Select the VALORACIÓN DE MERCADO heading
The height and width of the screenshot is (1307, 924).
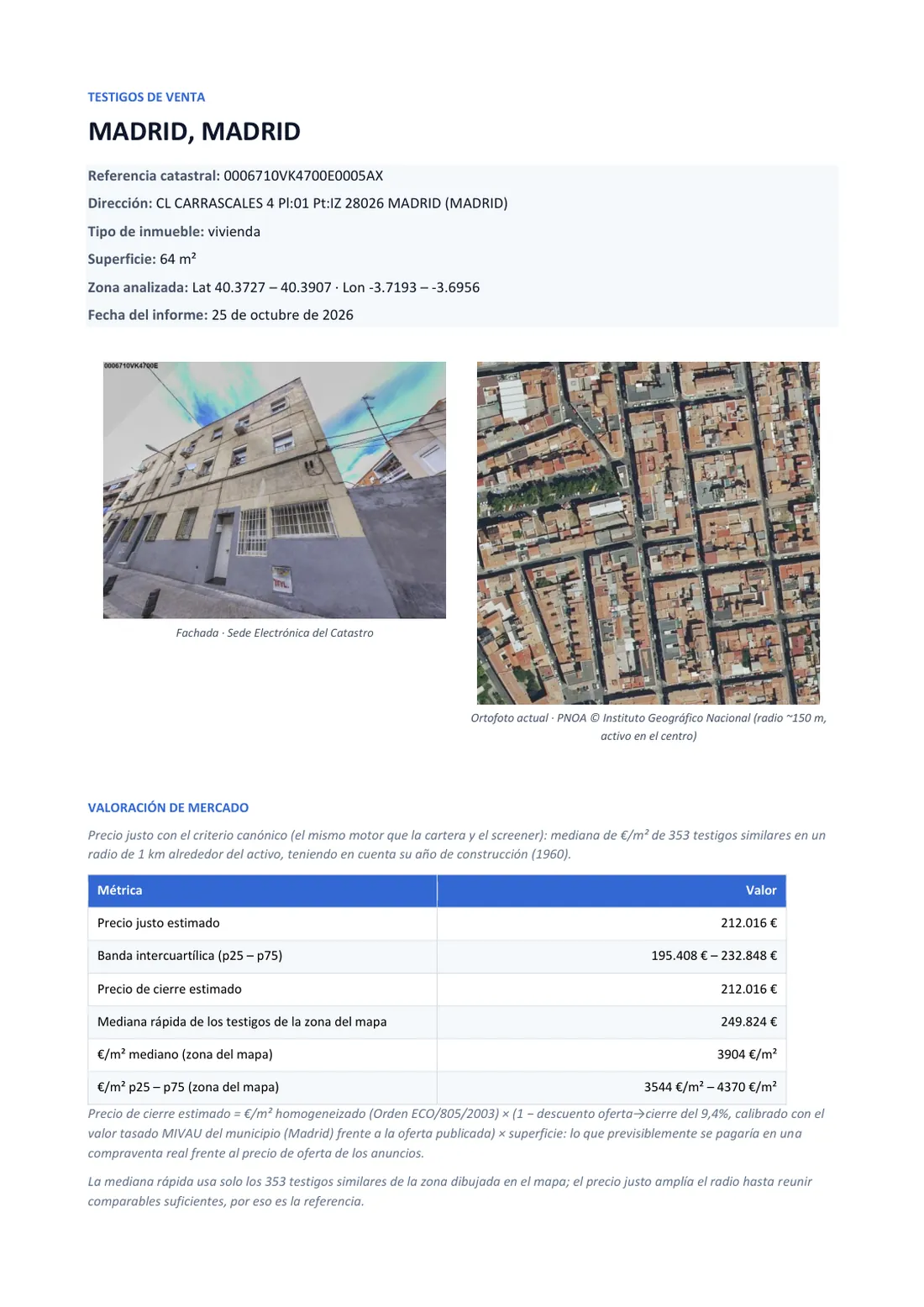[x=168, y=808]
